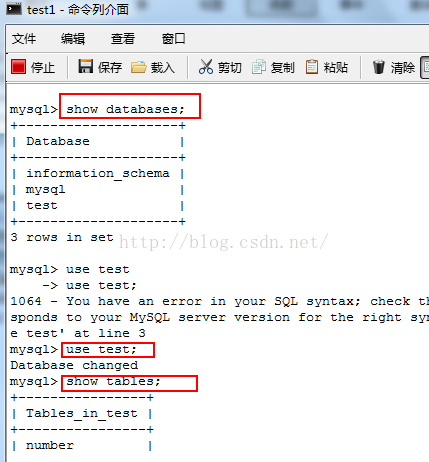
Task: Click the red Stop (停止) icon
Action: (x=18, y=66)
